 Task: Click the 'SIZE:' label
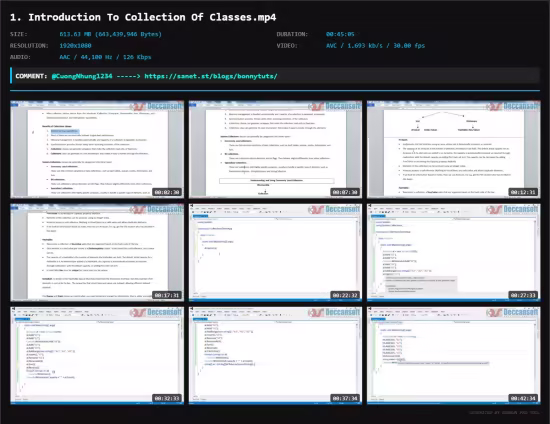19,34
